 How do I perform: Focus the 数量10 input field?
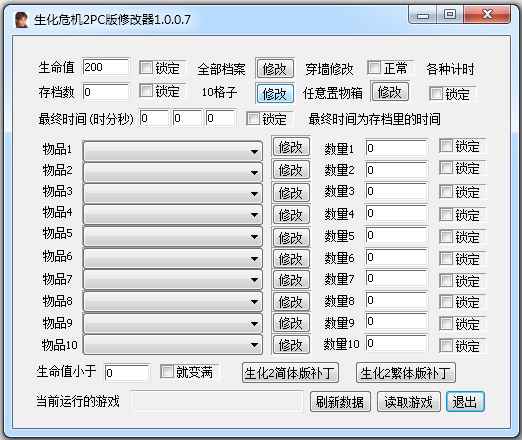click(x=396, y=343)
